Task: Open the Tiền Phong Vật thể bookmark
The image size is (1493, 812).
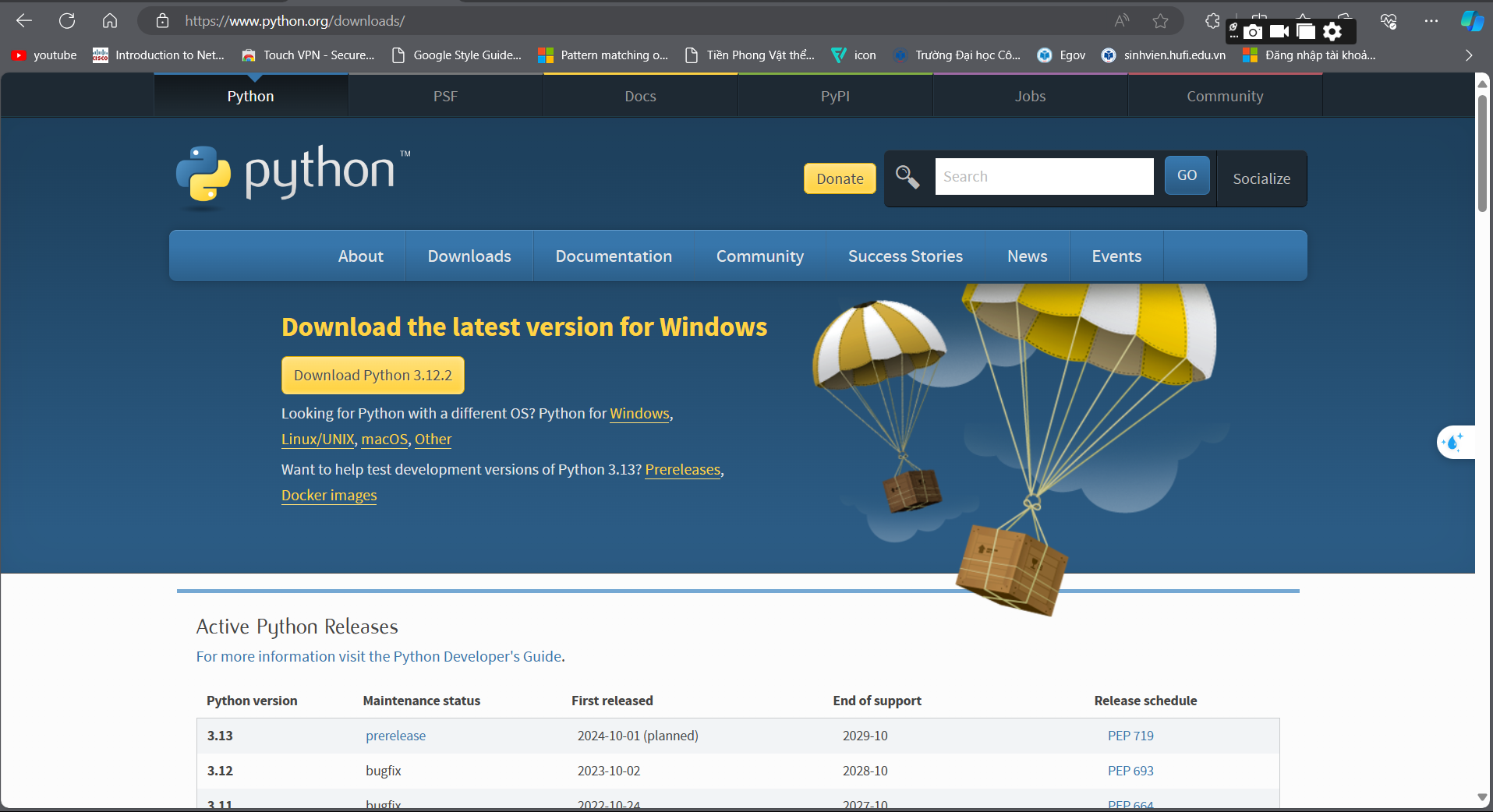Action: pos(750,55)
